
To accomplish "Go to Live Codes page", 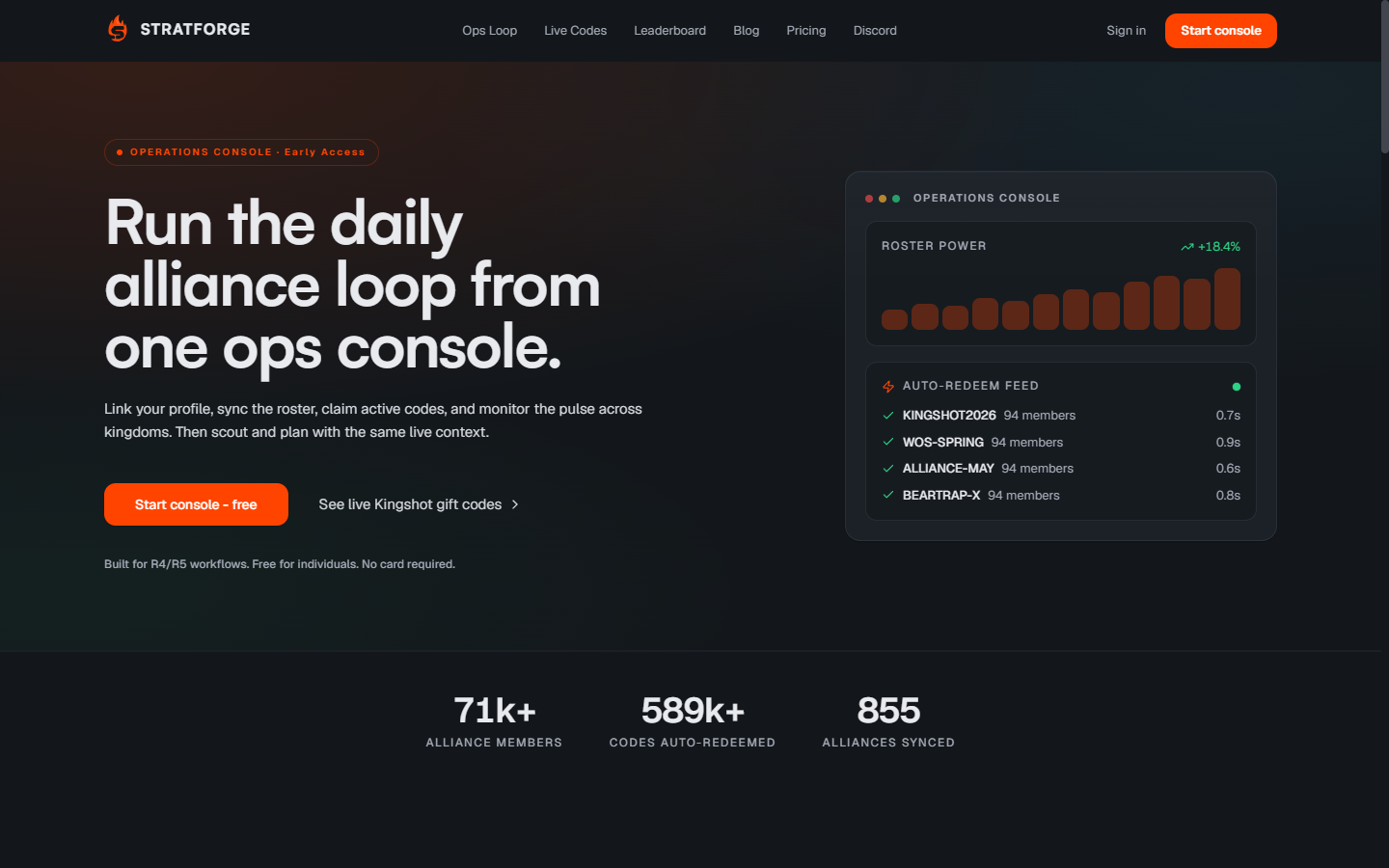I will click(x=575, y=31).
